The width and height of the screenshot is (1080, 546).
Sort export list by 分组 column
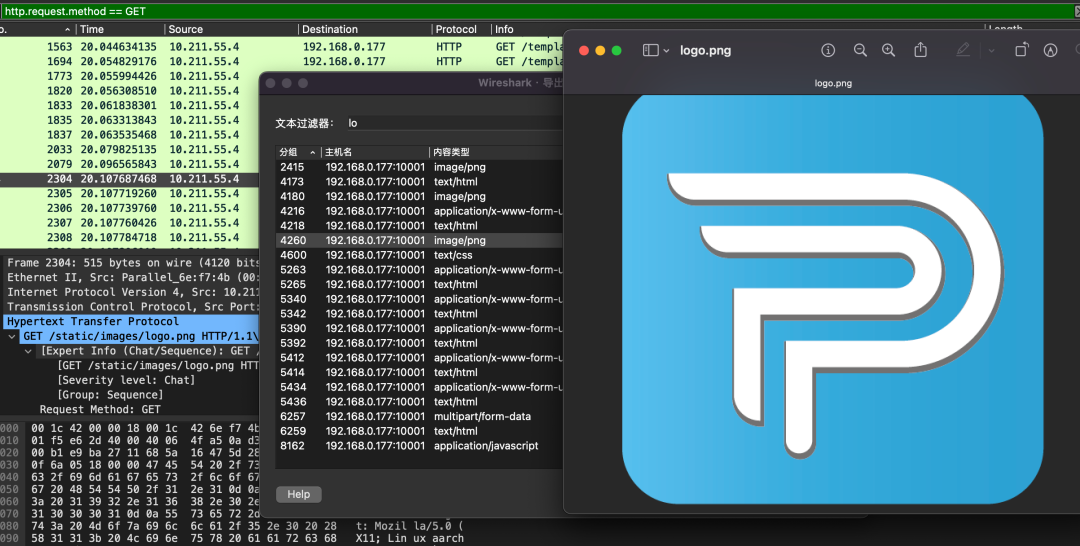click(x=298, y=152)
